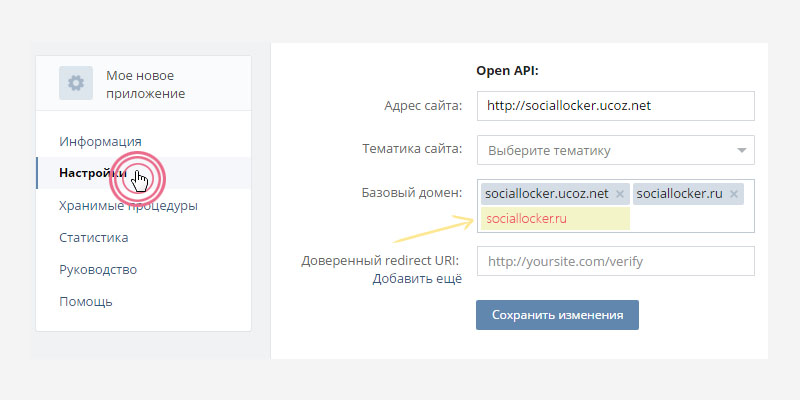The image size is (800, 400).
Task: Go to Настройки in the sidebar
Action: pos(90,173)
